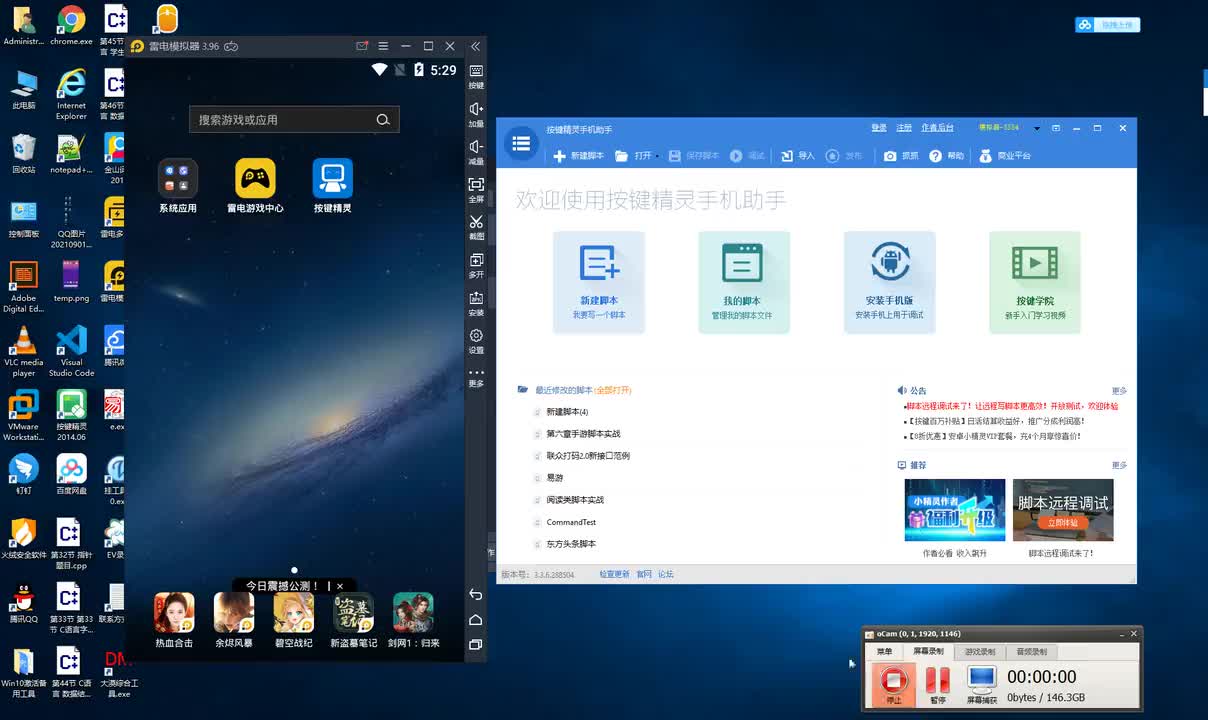
Task: Click the 安装 APK install sidebar icon
Action: coord(476,303)
